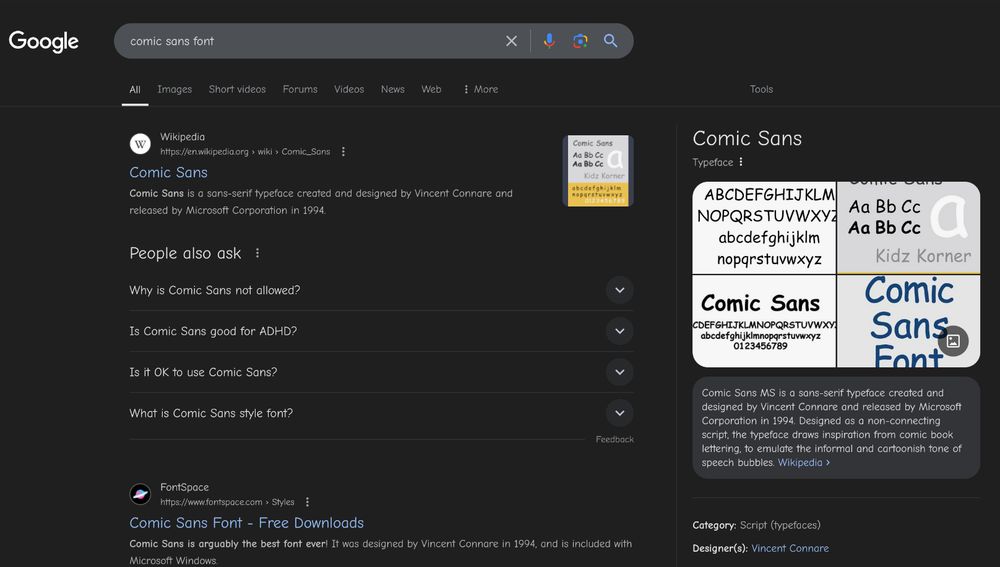The height and width of the screenshot is (567, 1000).
Task: Click the Feedback link under questions
Action: pos(615,439)
